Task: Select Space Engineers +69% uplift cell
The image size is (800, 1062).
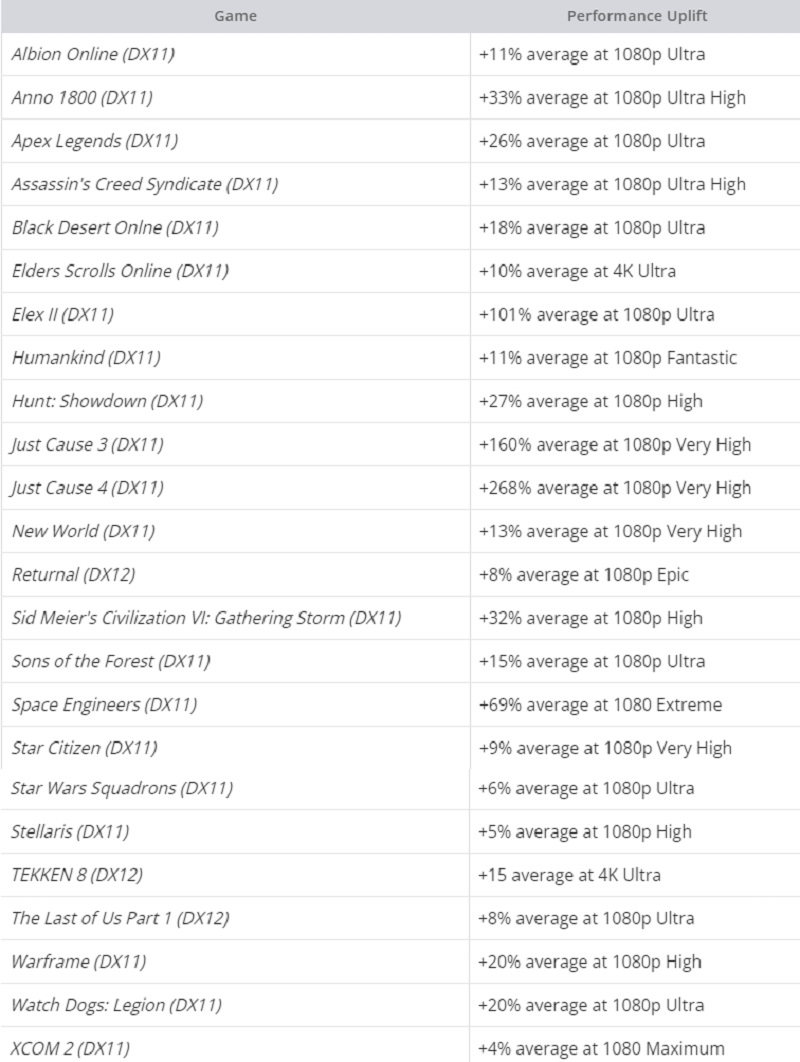Action: 635,704
